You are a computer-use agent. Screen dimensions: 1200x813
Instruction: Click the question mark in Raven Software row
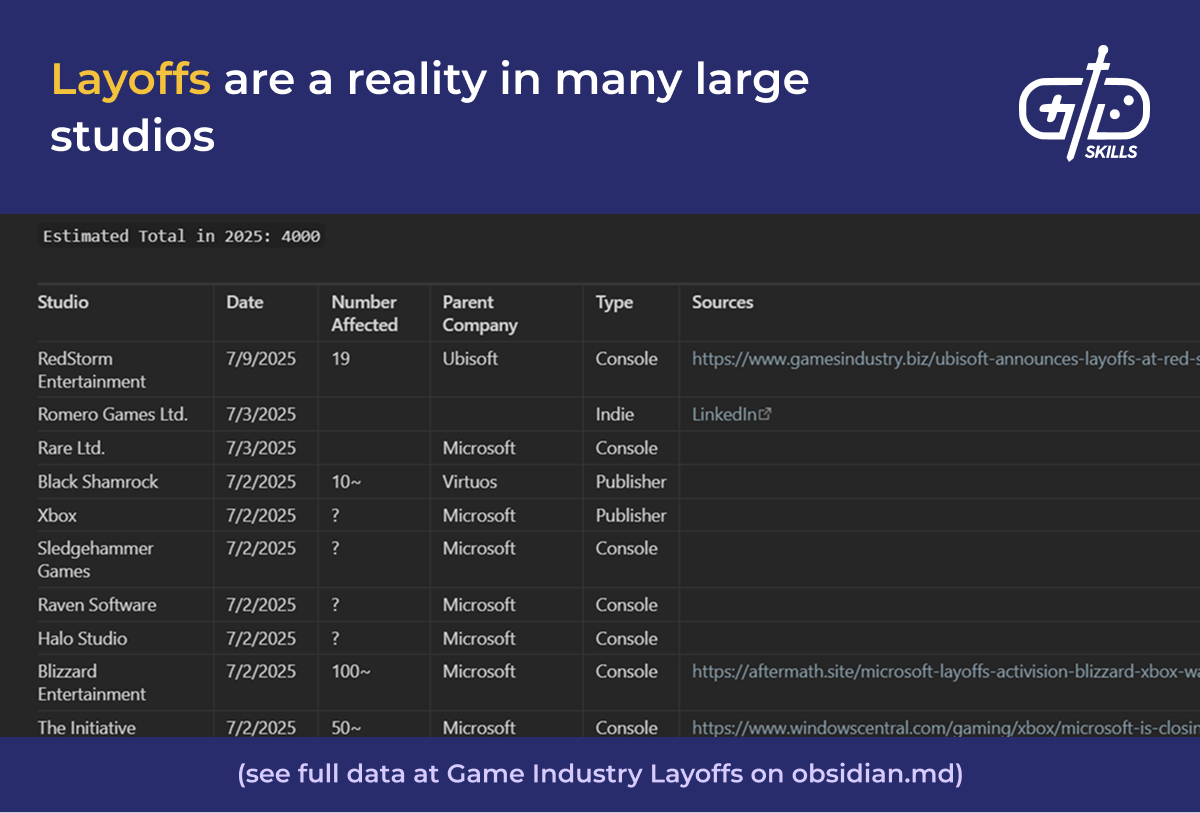(336, 605)
